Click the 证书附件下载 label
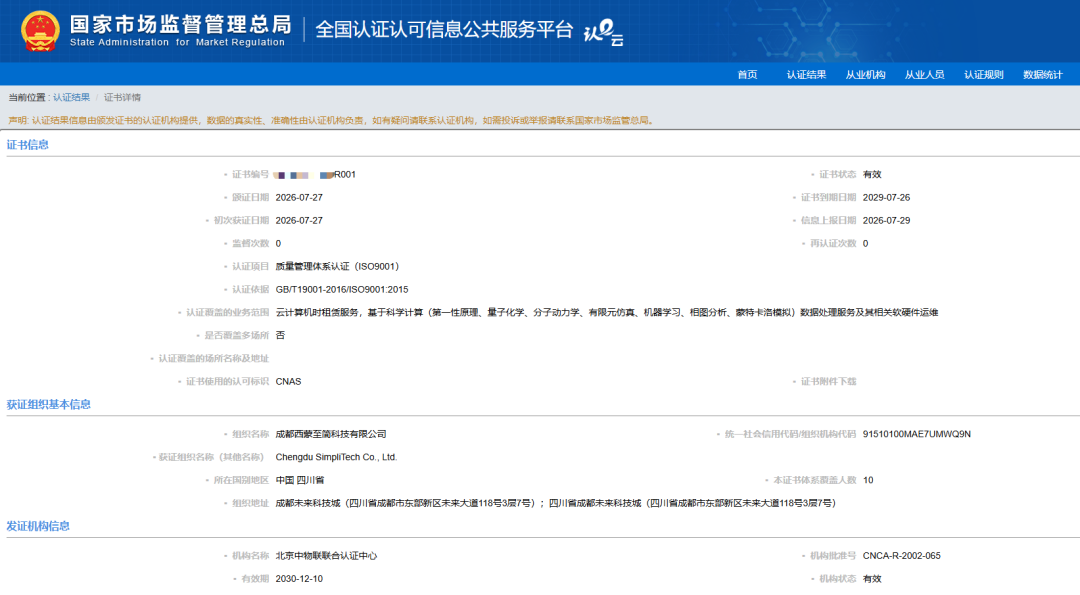The width and height of the screenshot is (1080, 595). coord(828,382)
